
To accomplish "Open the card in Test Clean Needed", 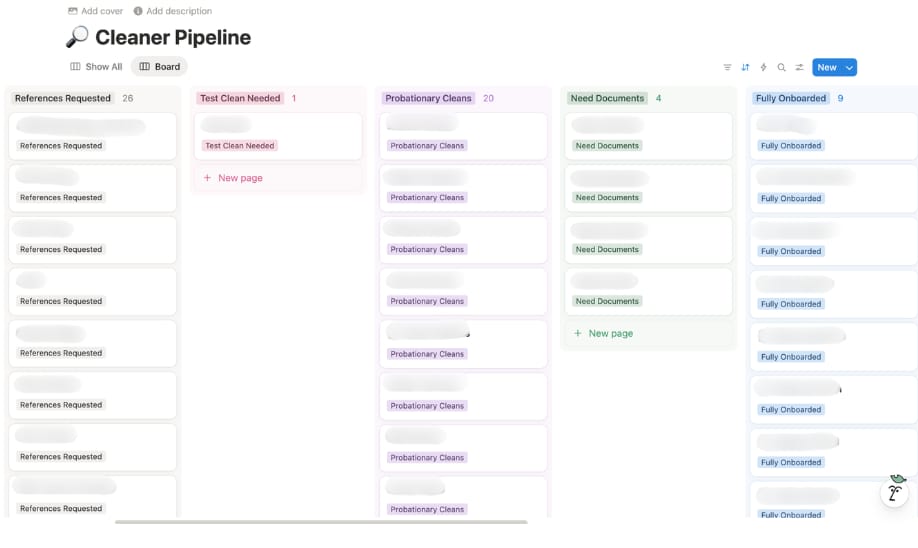I will coord(277,135).
